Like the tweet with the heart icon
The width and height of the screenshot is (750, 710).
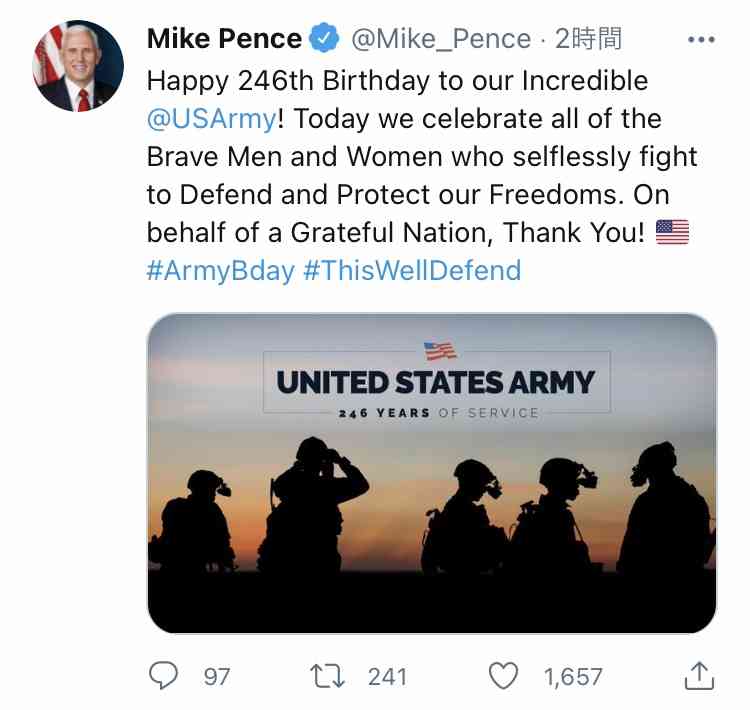pyautogui.click(x=505, y=677)
